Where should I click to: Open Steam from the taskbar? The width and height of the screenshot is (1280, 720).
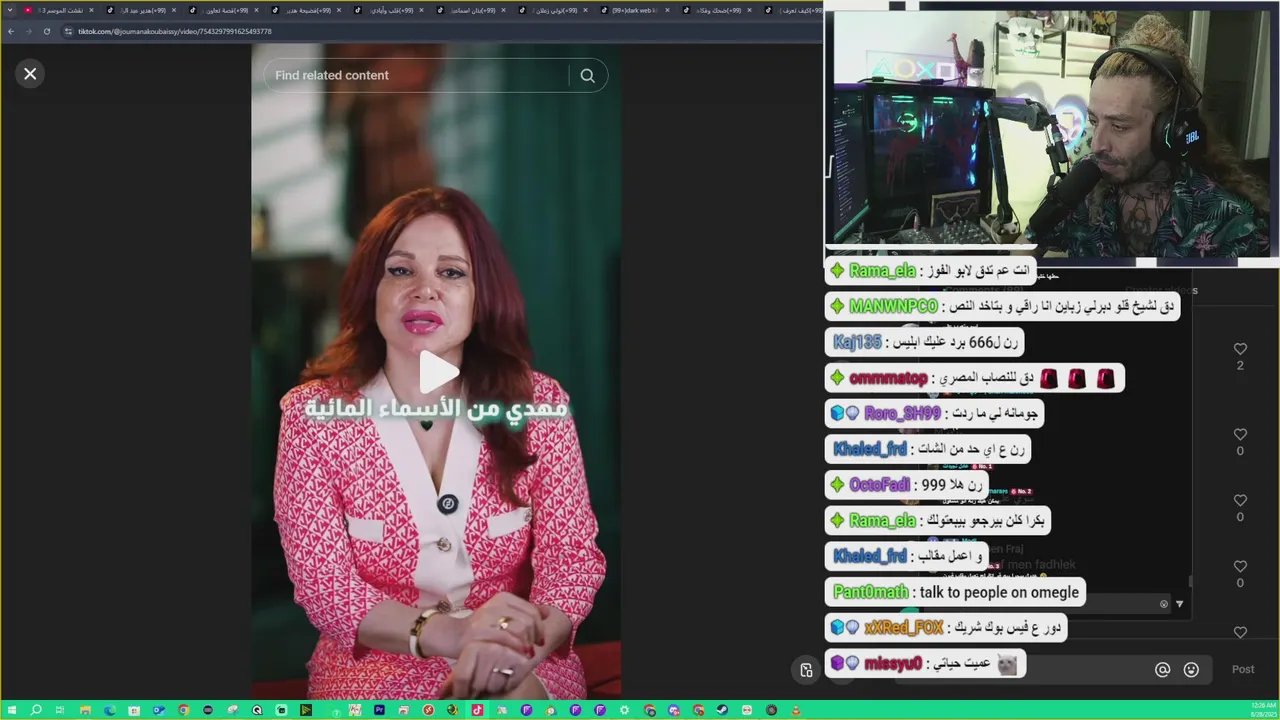click(x=722, y=710)
